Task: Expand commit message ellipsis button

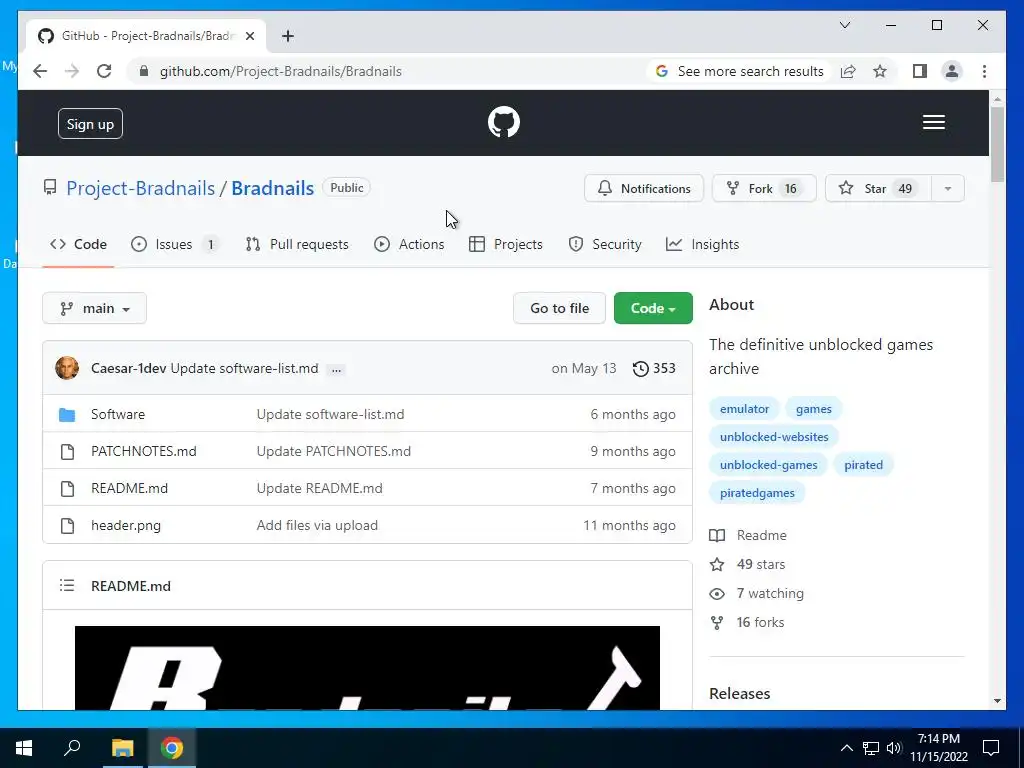Action: (x=336, y=370)
